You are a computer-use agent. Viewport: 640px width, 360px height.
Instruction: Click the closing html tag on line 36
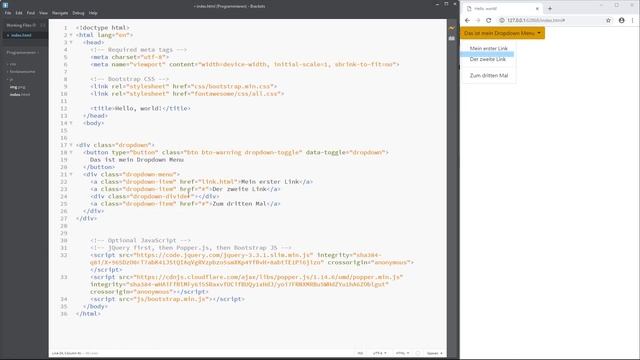[x=88, y=314]
